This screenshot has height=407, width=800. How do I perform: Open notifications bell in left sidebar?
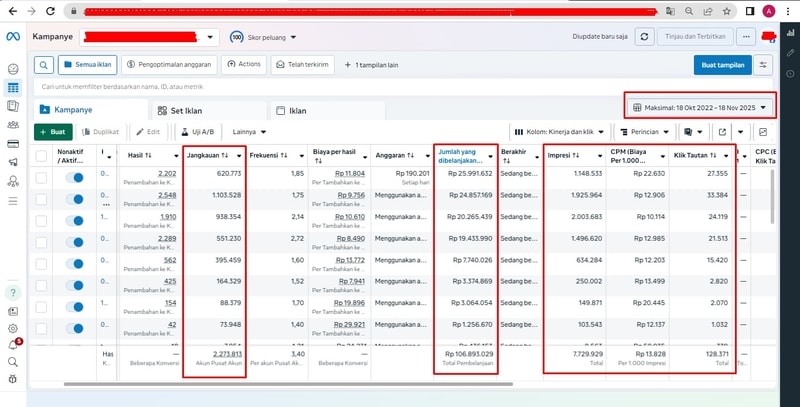[13, 344]
